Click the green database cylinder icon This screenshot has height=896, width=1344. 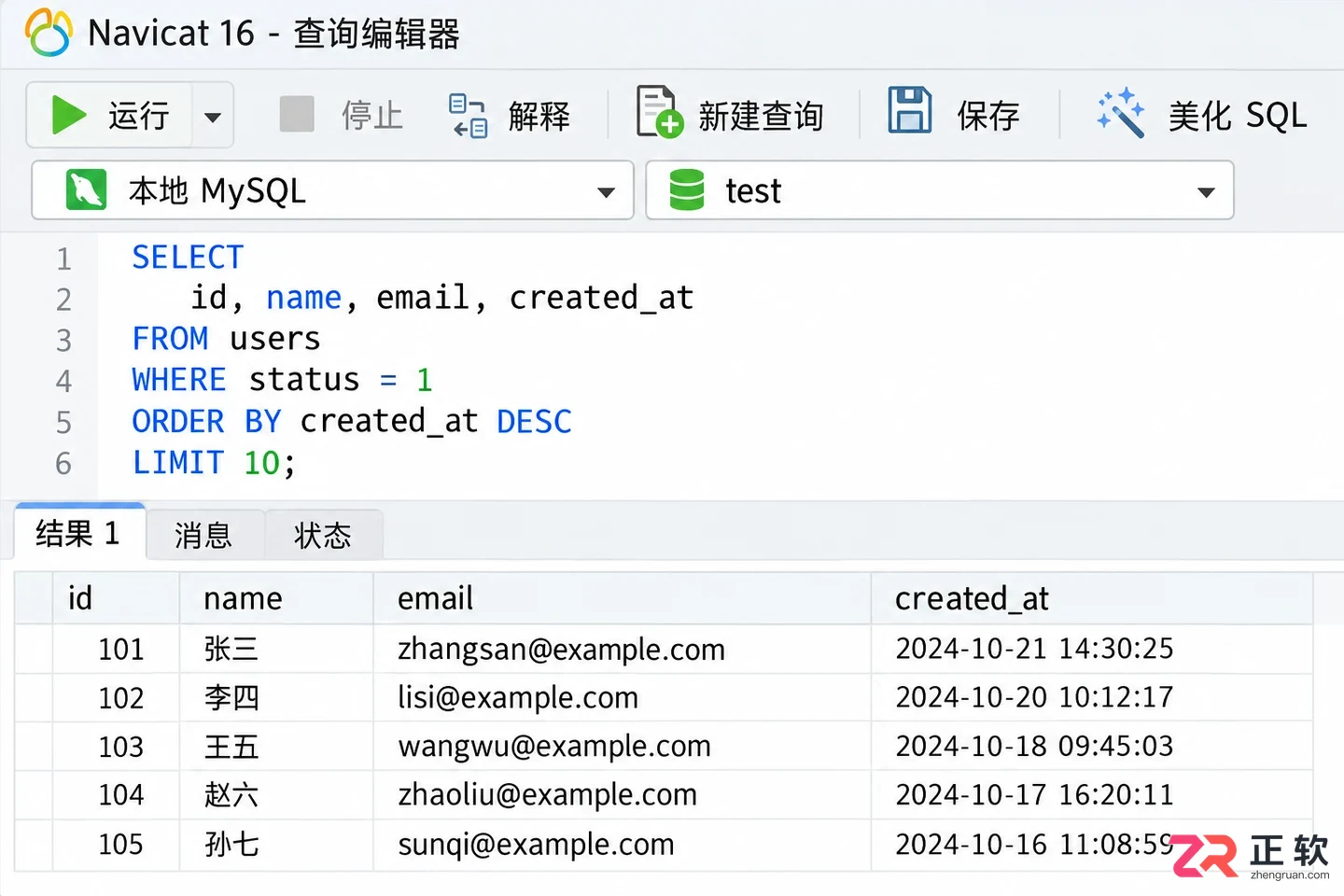point(687,190)
